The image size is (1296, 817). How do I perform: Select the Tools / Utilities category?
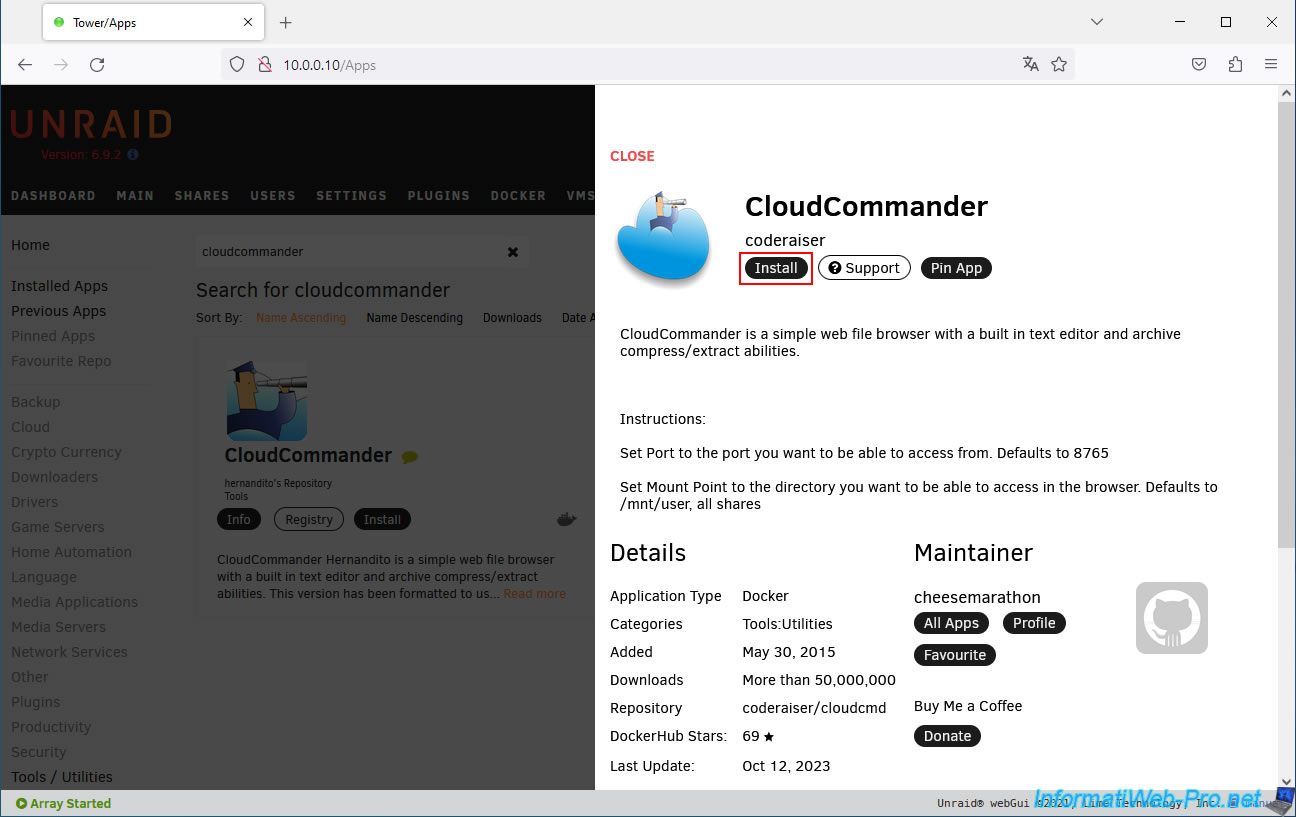tap(62, 777)
